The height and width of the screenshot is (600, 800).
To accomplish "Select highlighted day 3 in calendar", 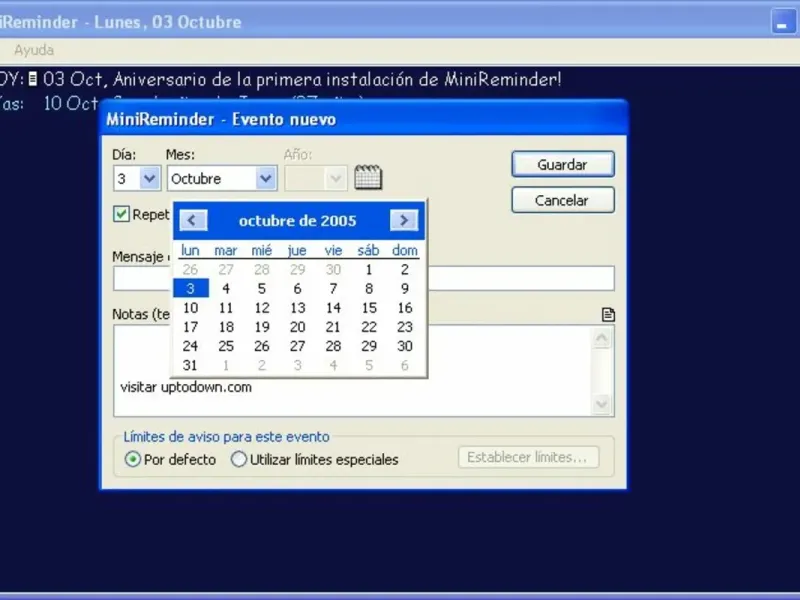I will point(190,289).
